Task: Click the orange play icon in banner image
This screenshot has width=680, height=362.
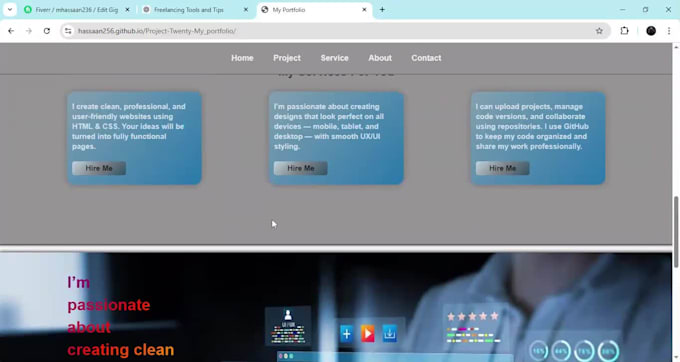Action: click(368, 334)
